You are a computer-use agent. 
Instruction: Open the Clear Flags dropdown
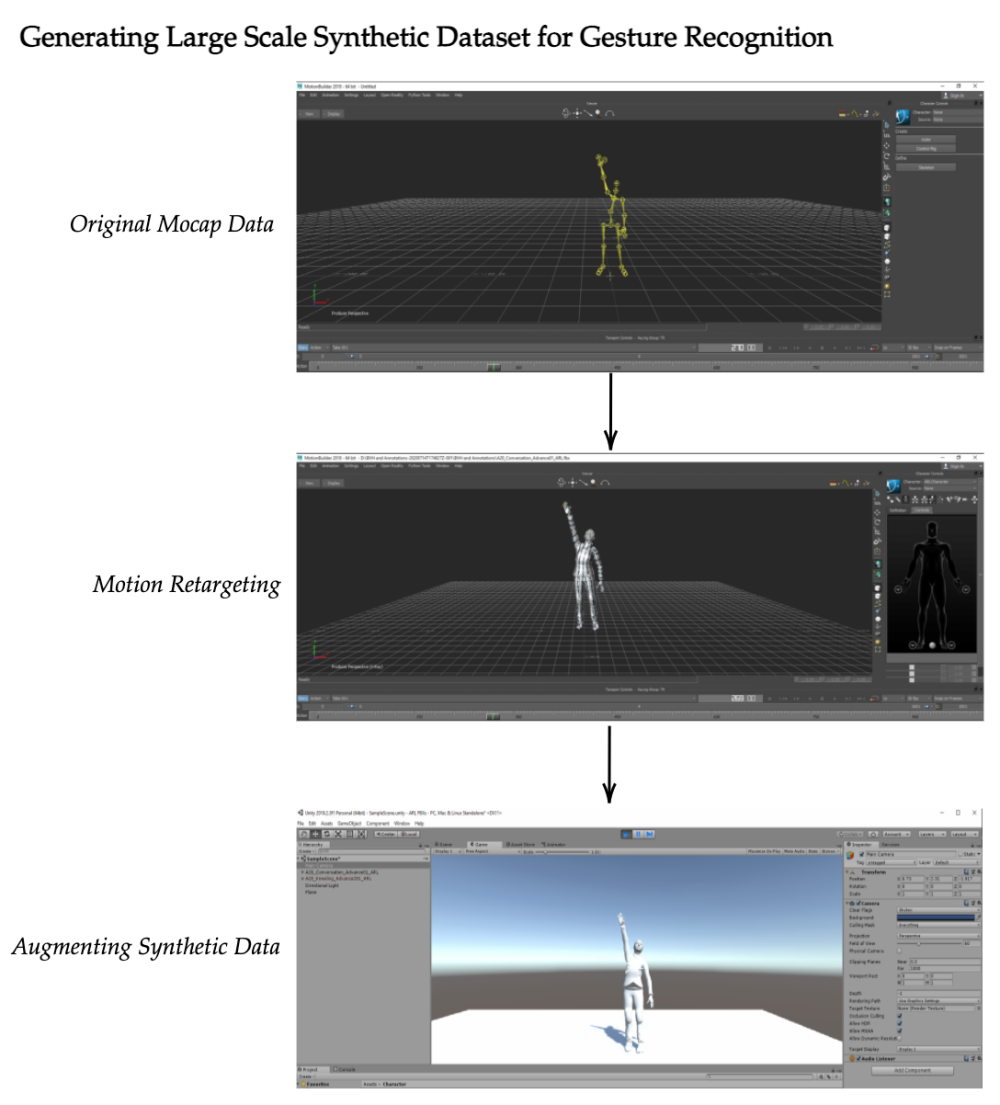point(938,909)
